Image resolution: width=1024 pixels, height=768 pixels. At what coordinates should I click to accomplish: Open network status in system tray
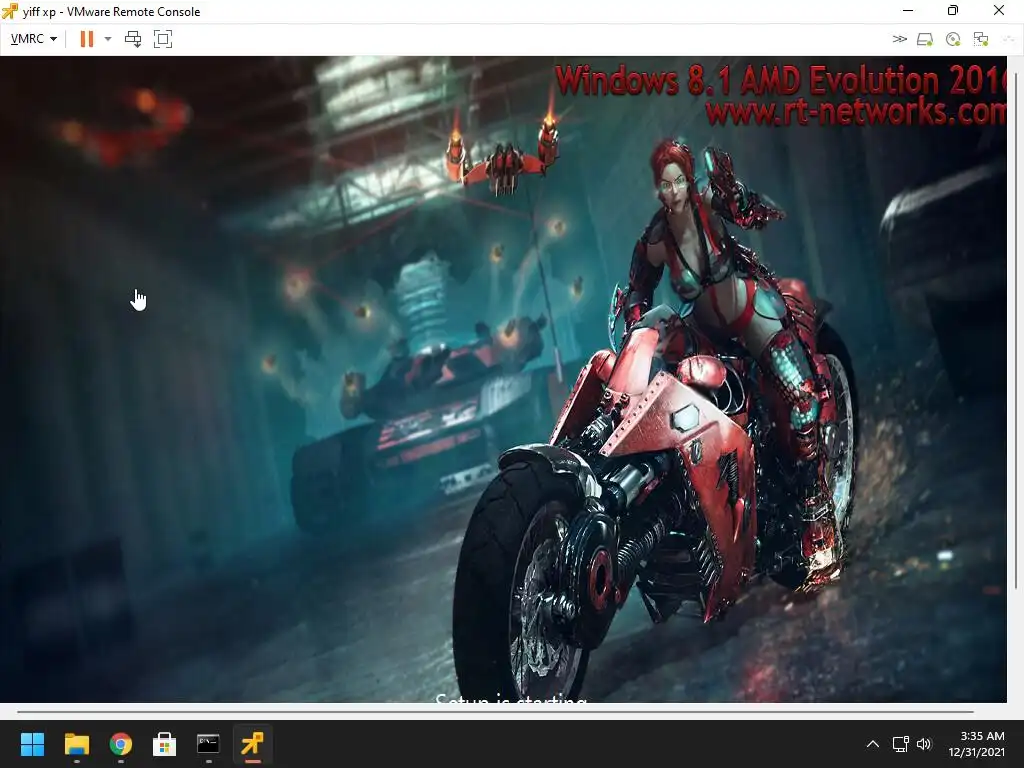tap(901, 744)
